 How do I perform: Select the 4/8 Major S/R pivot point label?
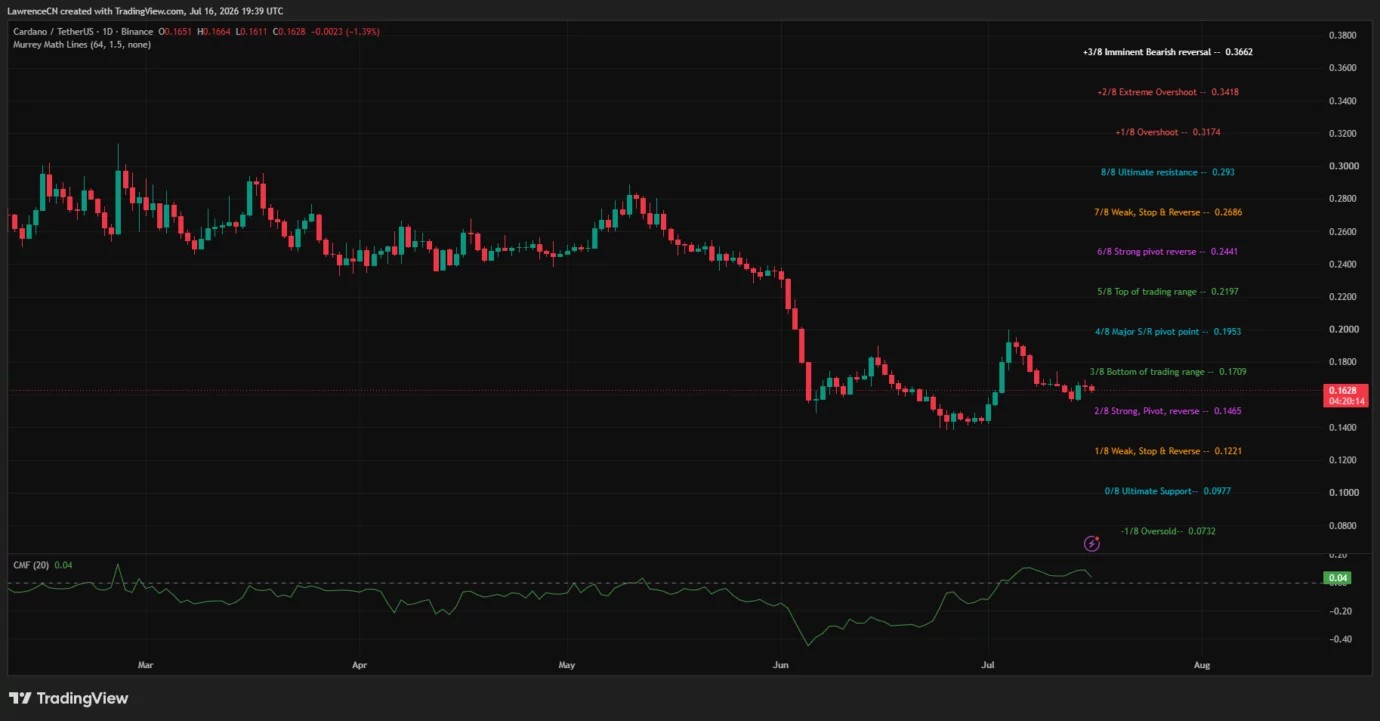[x=1167, y=331]
